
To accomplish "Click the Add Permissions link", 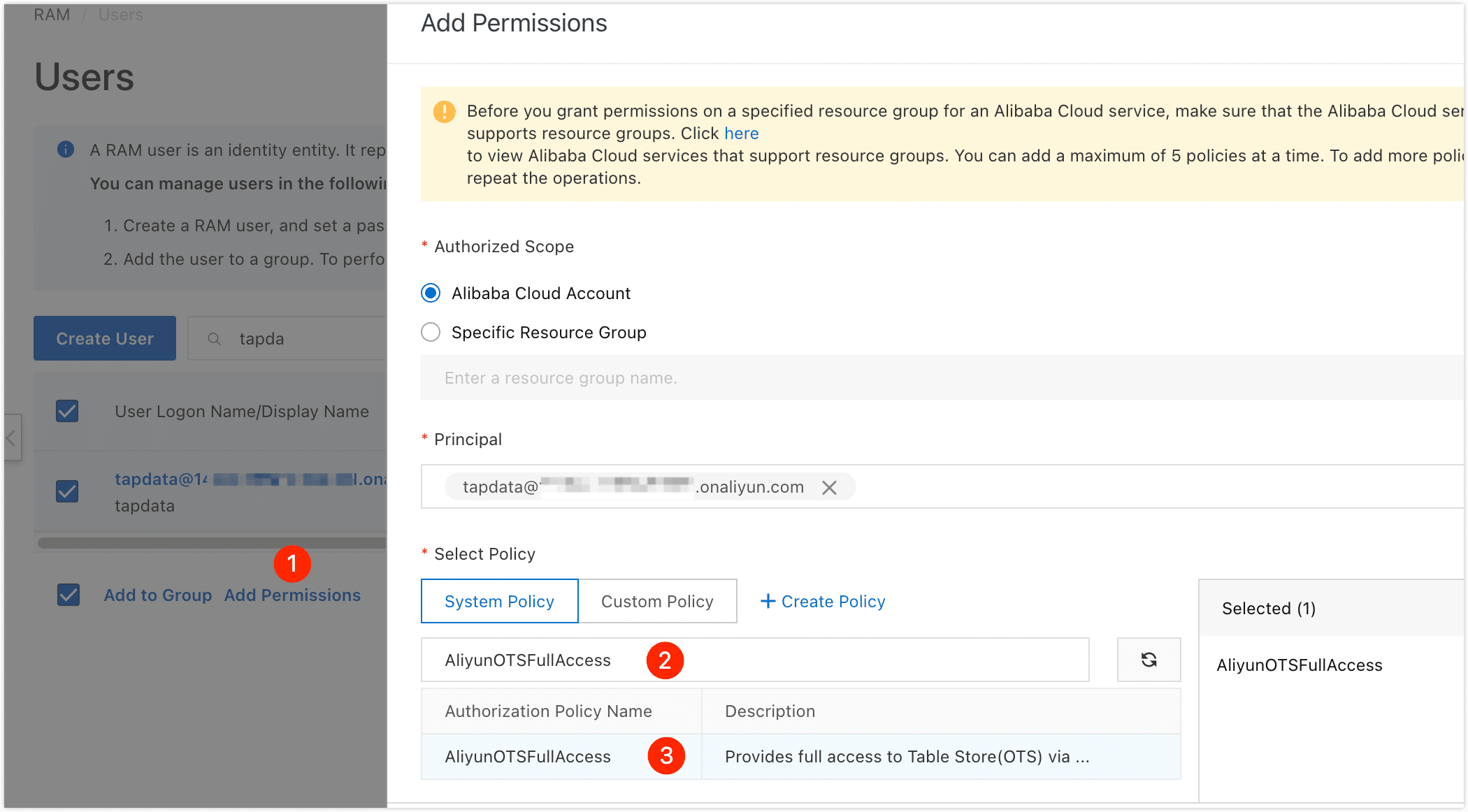I will point(292,595).
